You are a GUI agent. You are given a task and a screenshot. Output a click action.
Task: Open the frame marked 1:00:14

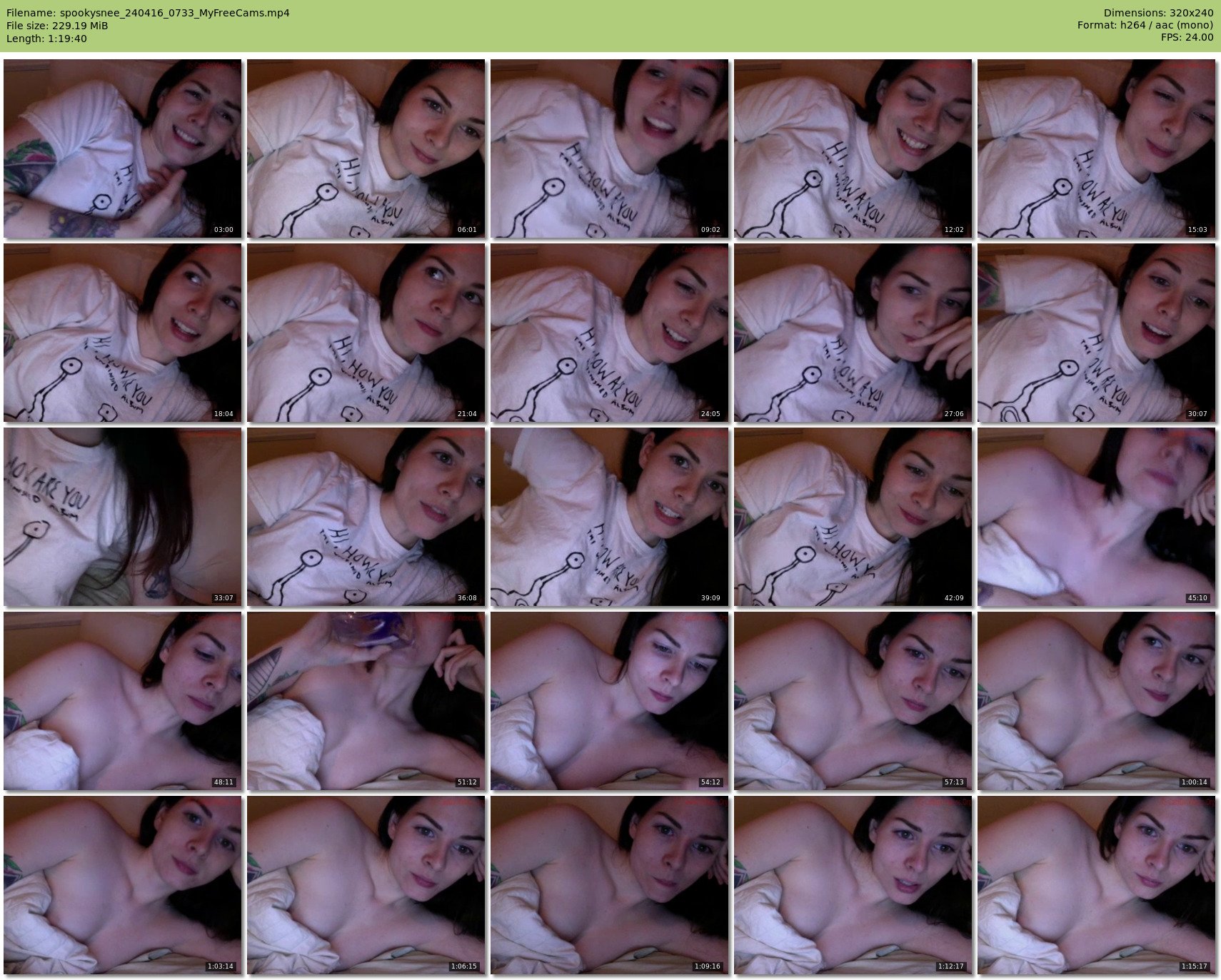tap(1096, 701)
